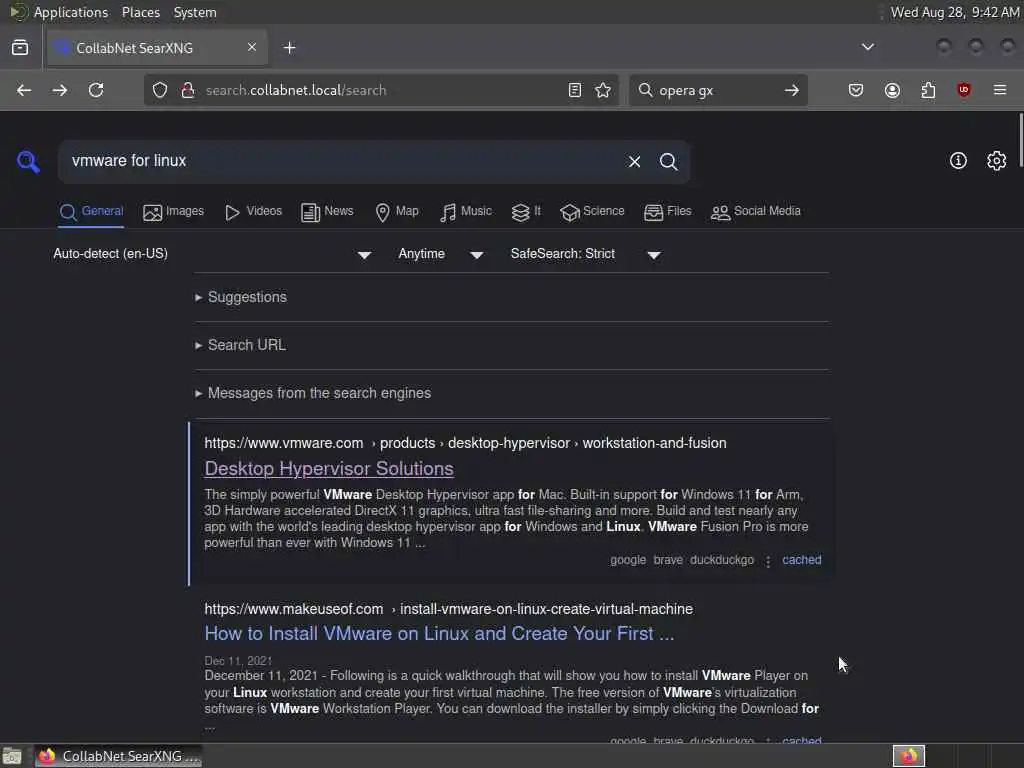This screenshot has width=1024, height=768.
Task: Switch to the It category tab
Action: click(x=526, y=212)
